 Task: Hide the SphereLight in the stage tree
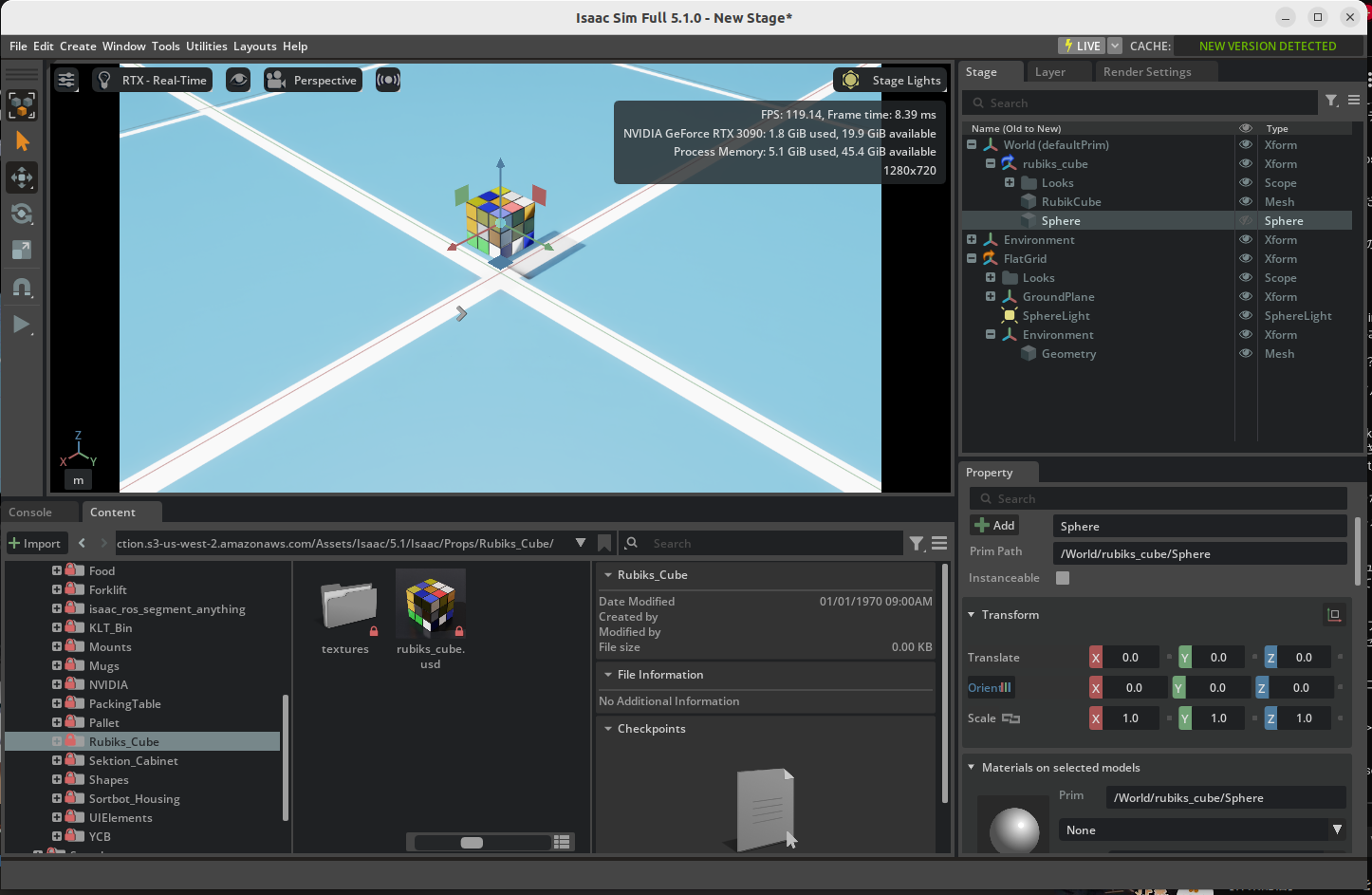click(x=1244, y=315)
